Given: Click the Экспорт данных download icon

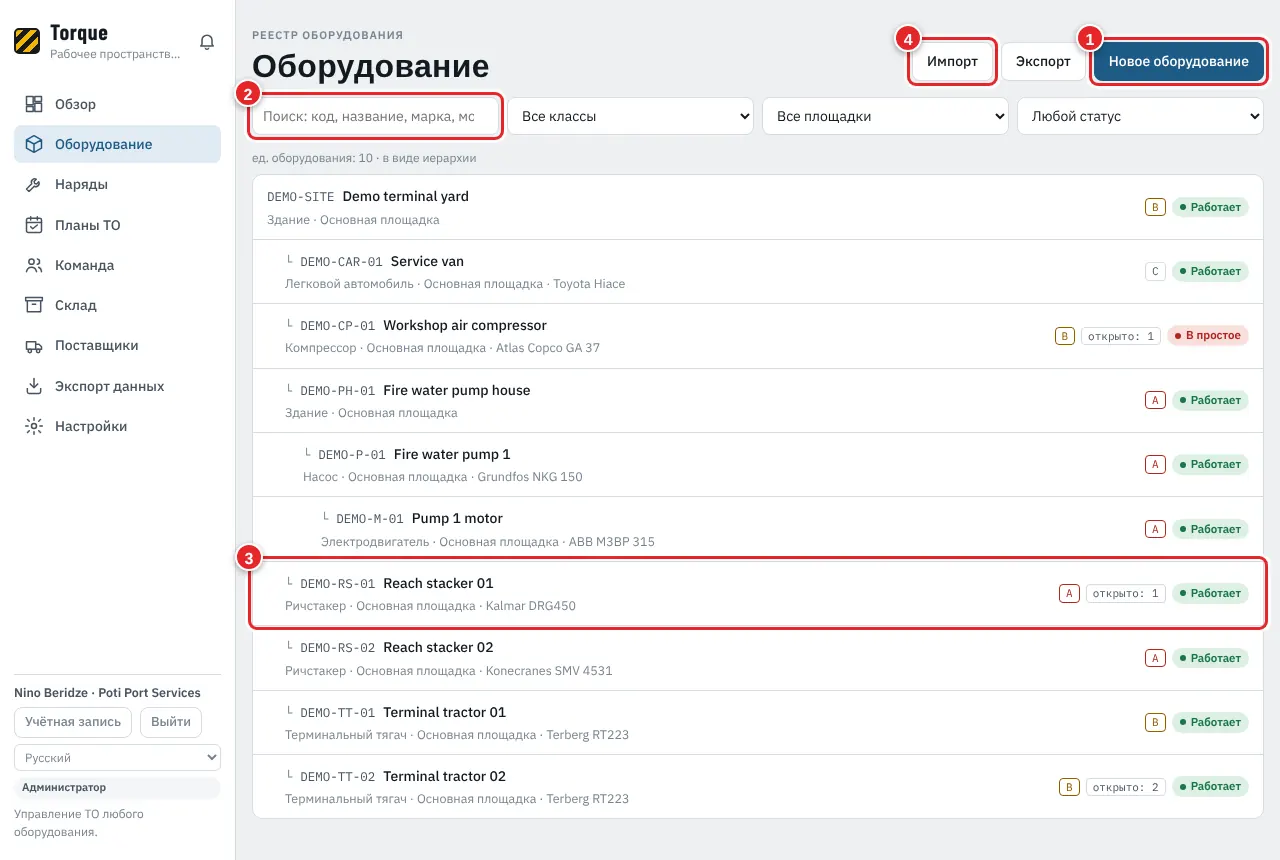Looking at the screenshot, I should 34,386.
